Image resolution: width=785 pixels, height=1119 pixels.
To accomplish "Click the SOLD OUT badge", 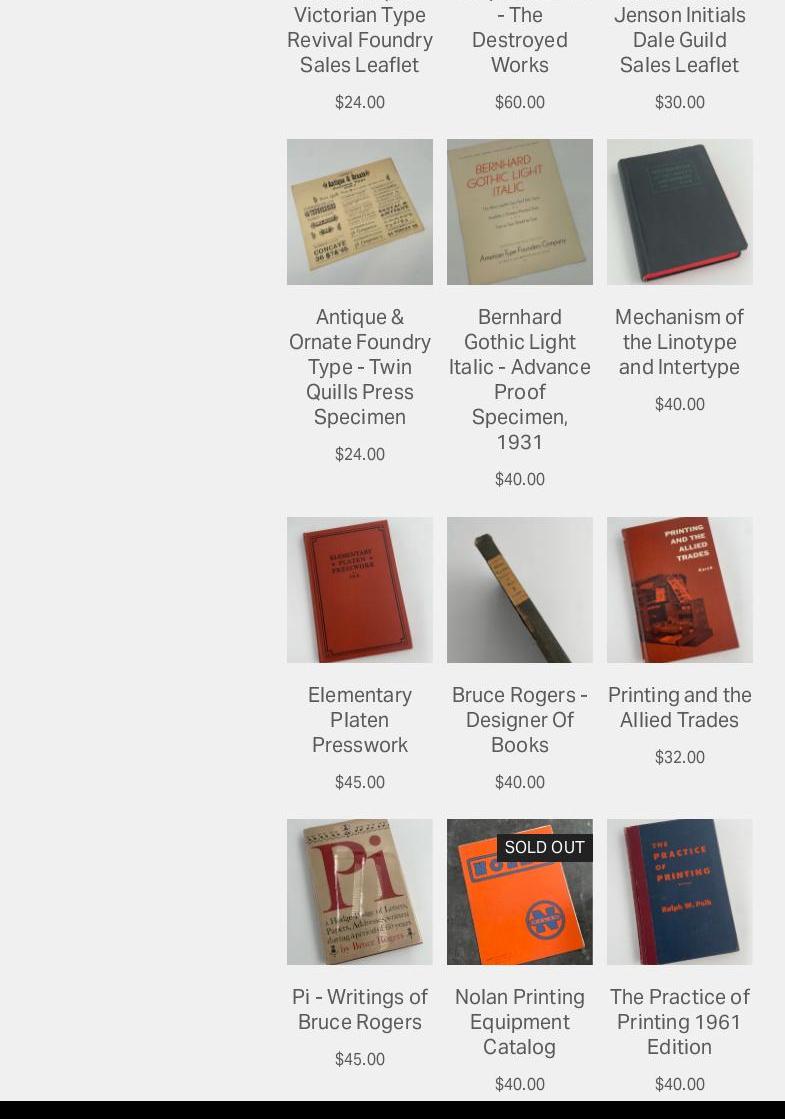I will [545, 847].
